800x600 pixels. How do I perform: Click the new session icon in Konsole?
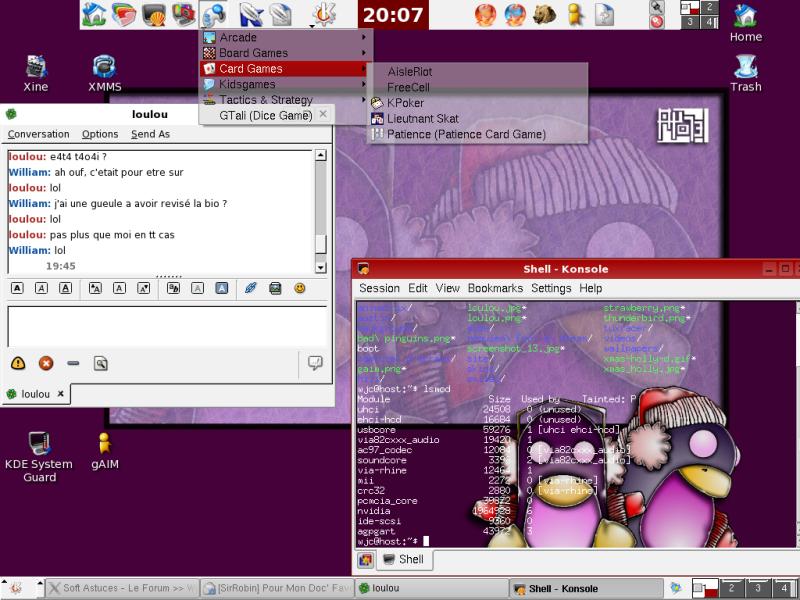[365, 560]
